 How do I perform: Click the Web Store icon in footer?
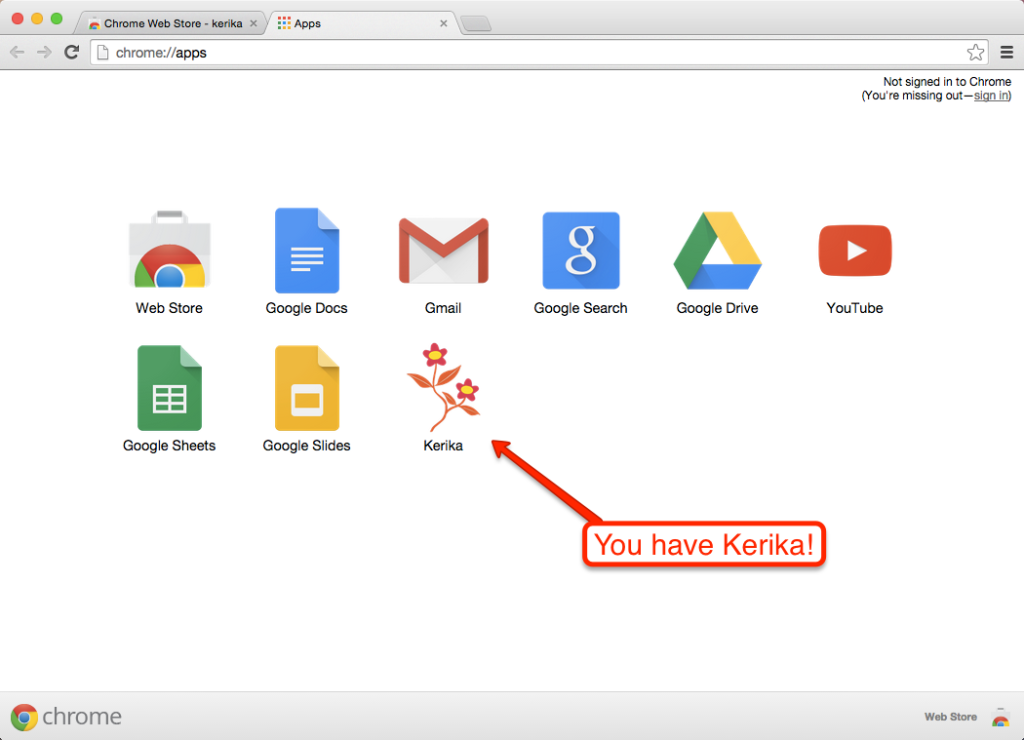click(x=1000, y=717)
